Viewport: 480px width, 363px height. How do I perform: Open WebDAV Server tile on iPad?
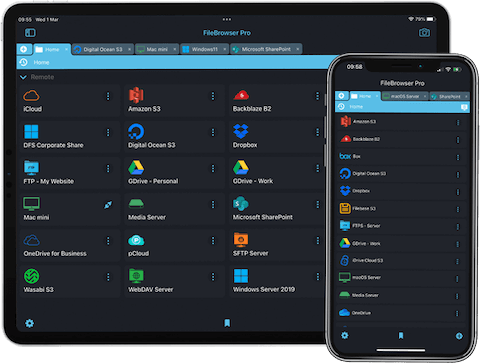[x=175, y=281]
